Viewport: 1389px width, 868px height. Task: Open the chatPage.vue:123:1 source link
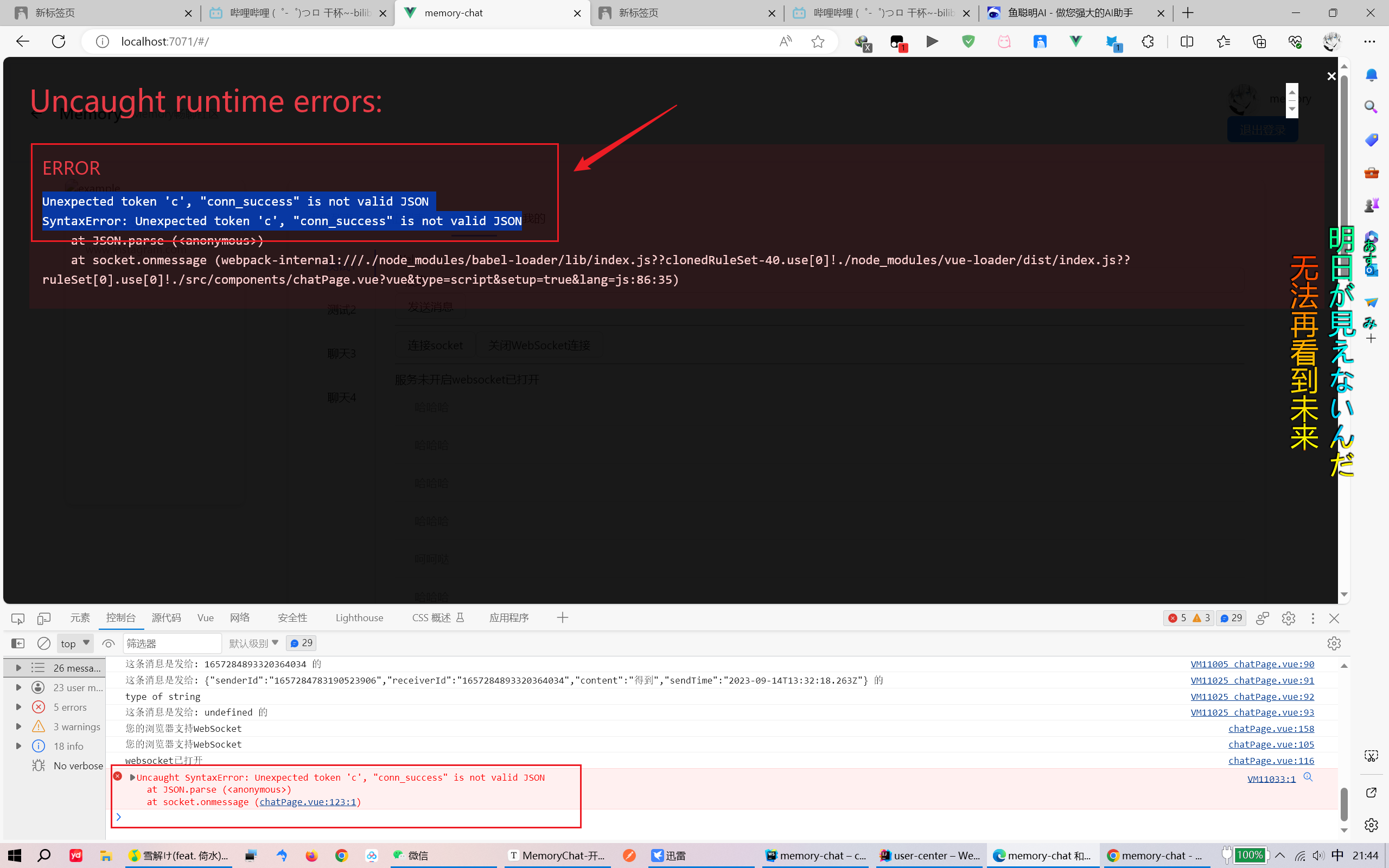tap(308, 802)
